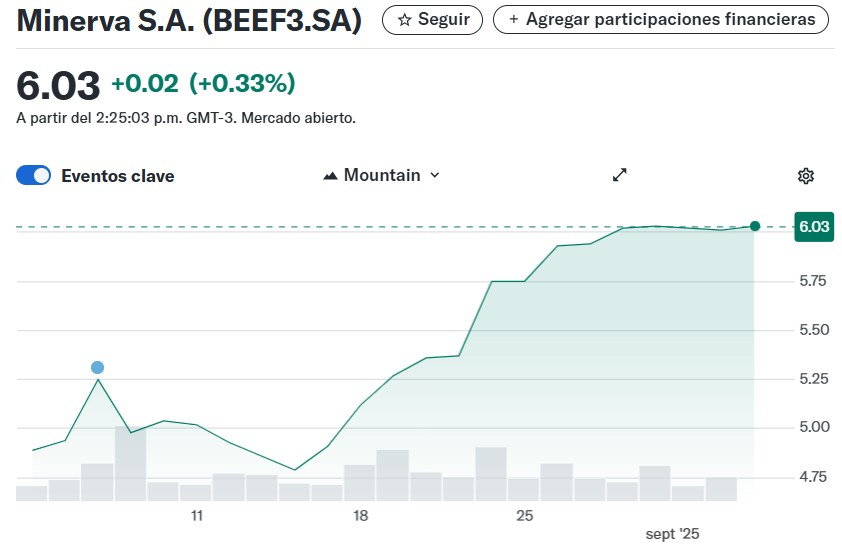Viewport: 842px width, 546px height.
Task: Click the green end-of-line price dot
Action: tap(754, 226)
